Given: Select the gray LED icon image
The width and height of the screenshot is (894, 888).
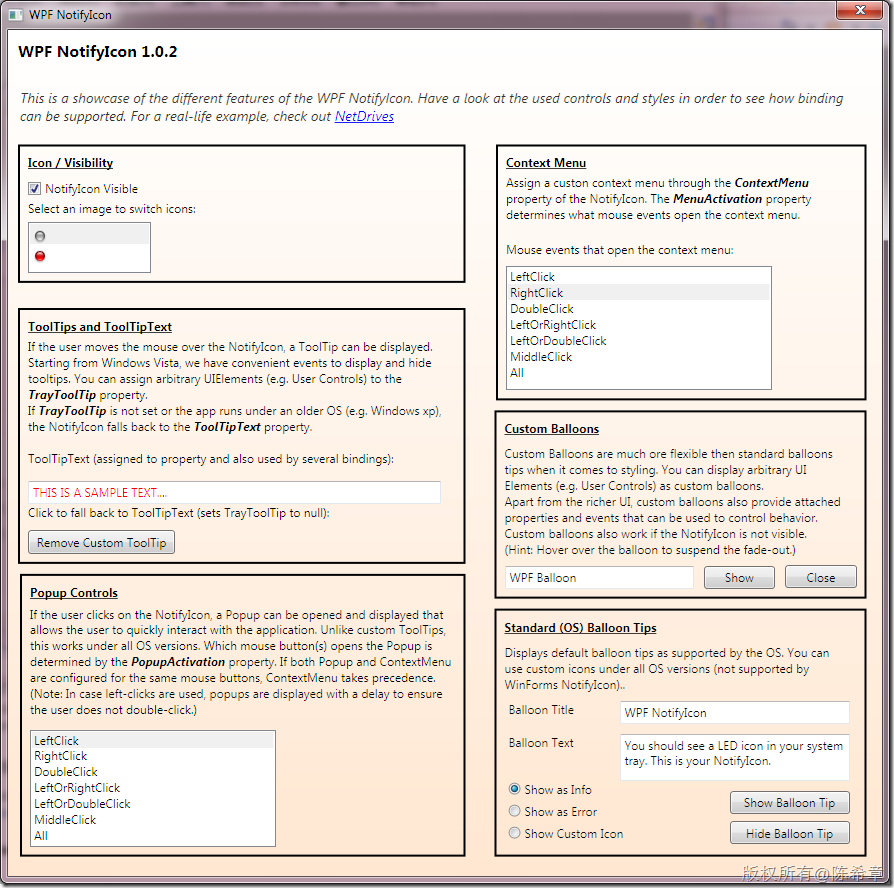Looking at the screenshot, I should [40, 236].
